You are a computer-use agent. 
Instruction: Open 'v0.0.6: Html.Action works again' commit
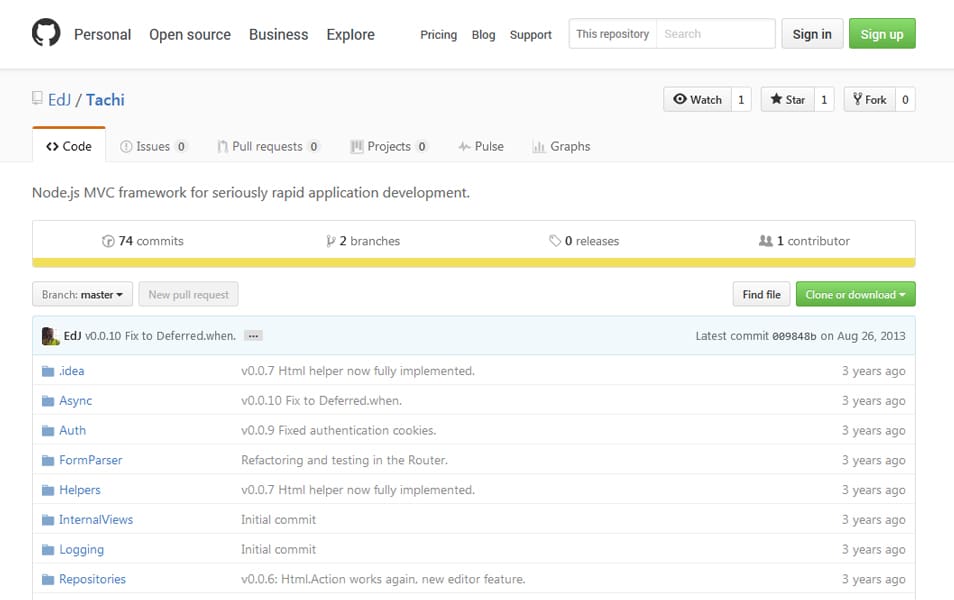pyautogui.click(x=383, y=580)
